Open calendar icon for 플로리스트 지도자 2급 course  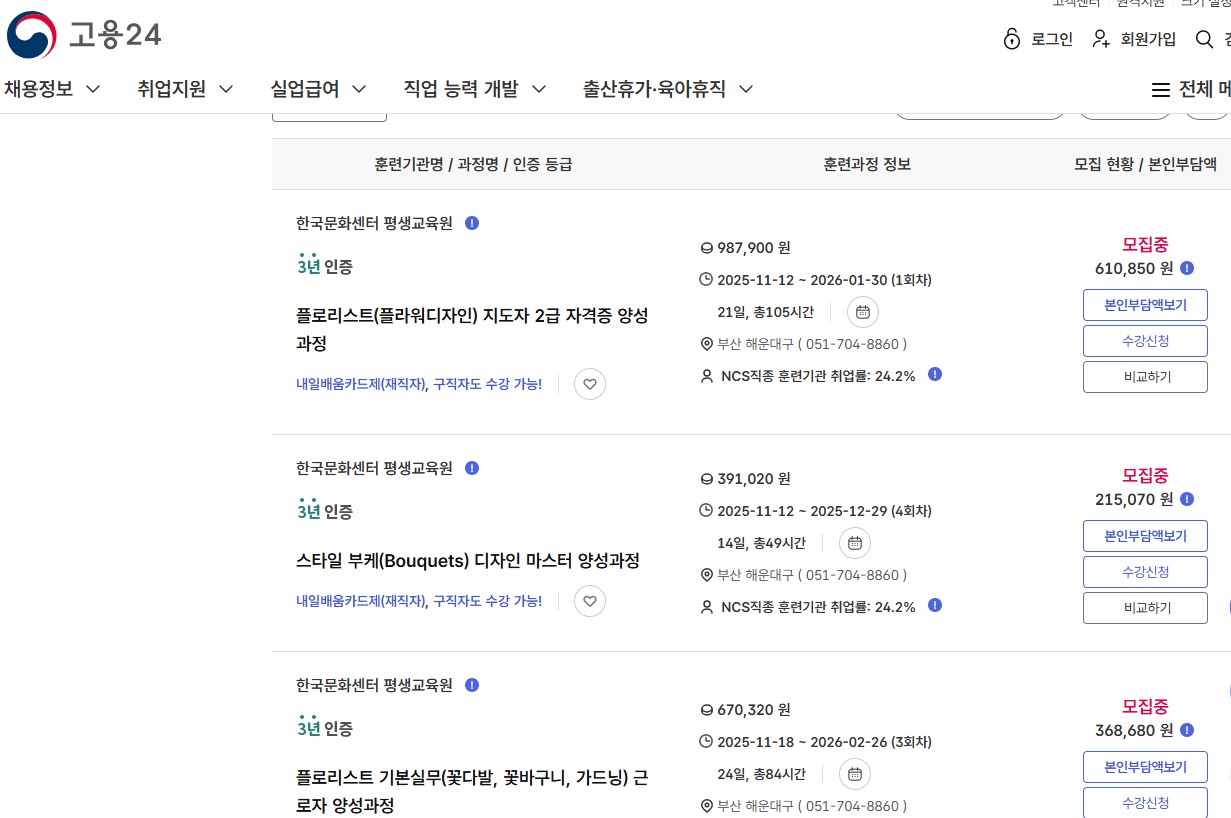click(862, 312)
